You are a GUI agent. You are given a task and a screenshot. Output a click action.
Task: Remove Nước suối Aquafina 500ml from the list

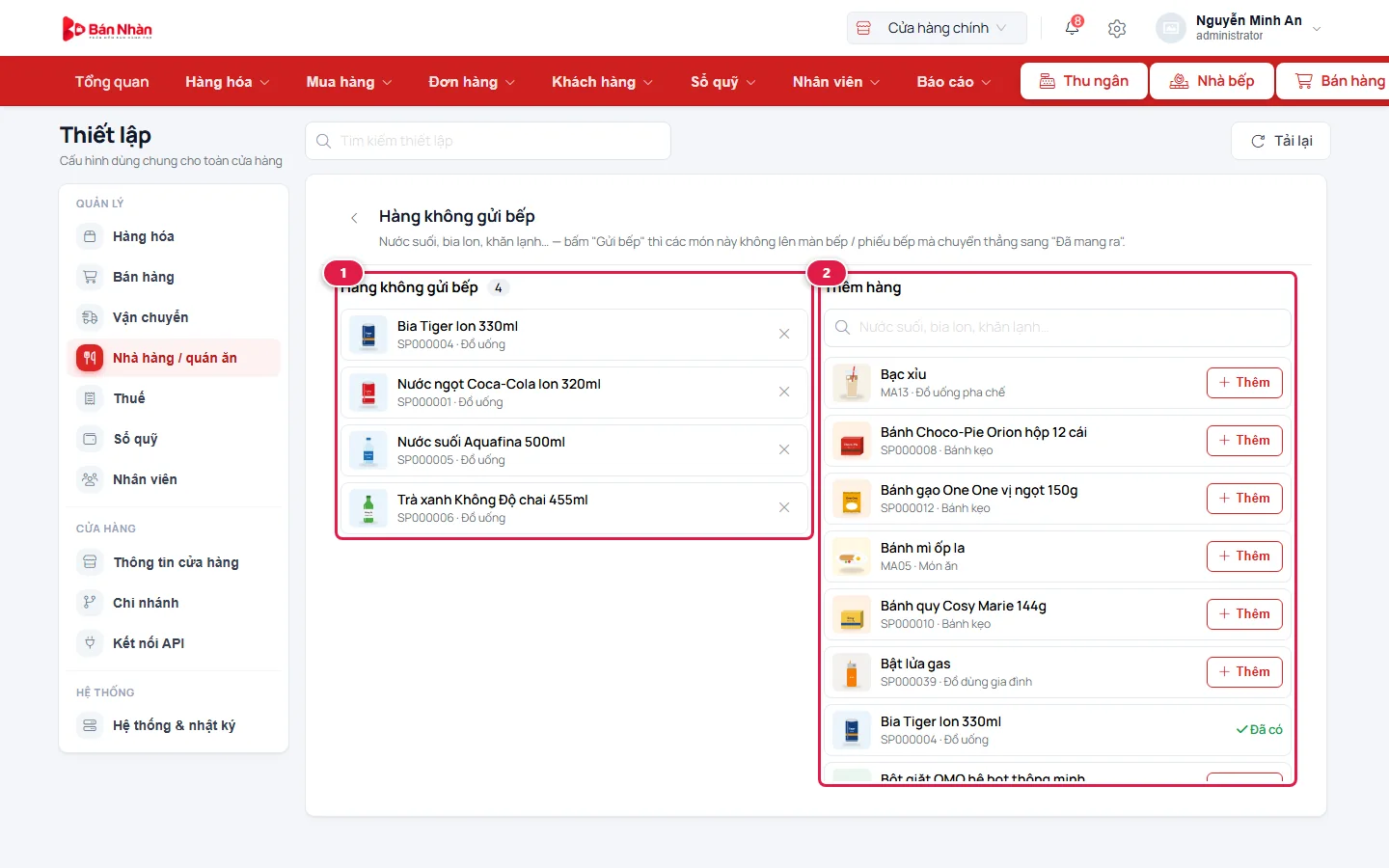pyautogui.click(x=784, y=449)
